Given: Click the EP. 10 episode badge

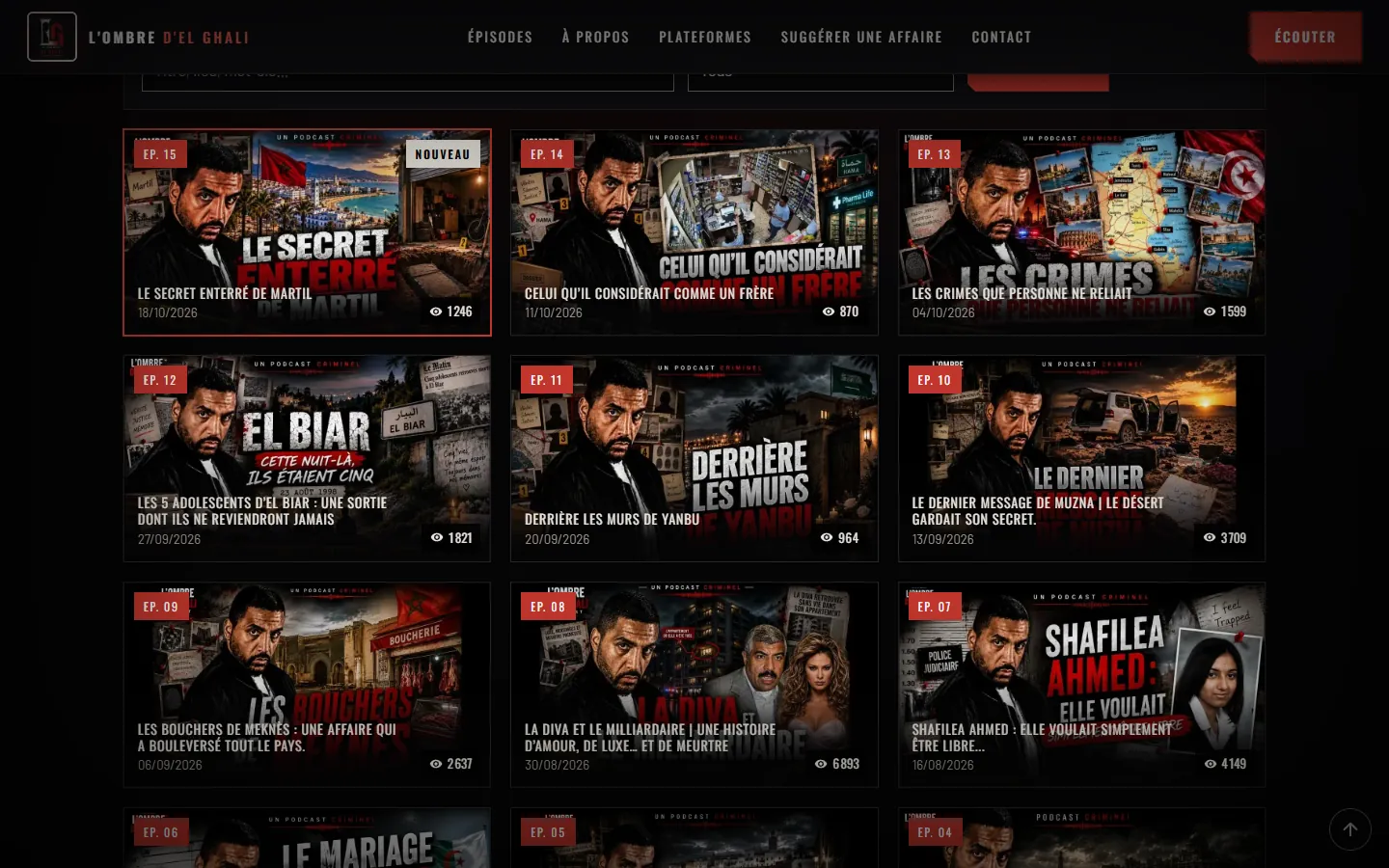Looking at the screenshot, I should pyautogui.click(x=934, y=380).
